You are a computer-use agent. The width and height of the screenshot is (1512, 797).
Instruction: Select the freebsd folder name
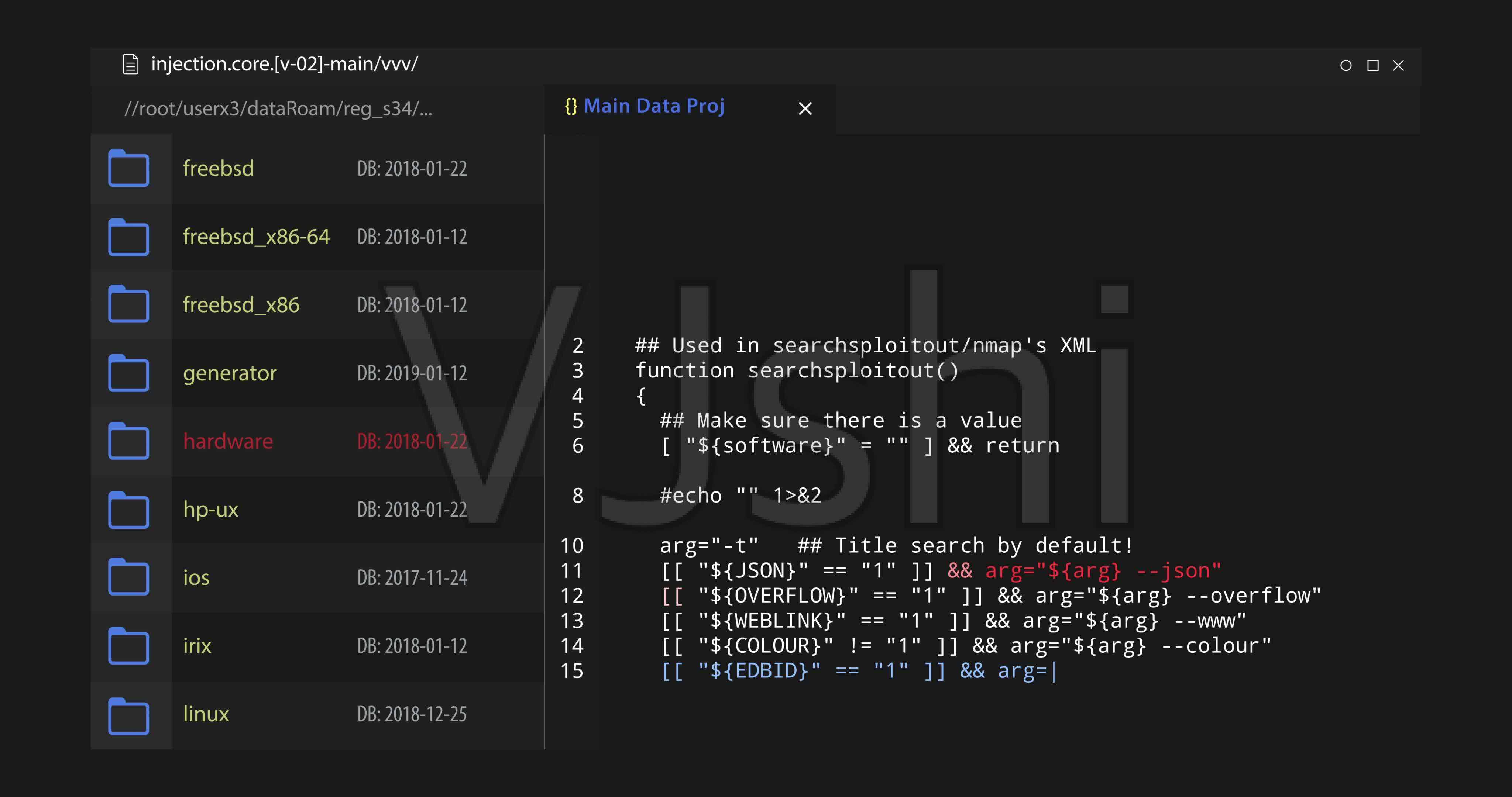tap(219, 168)
